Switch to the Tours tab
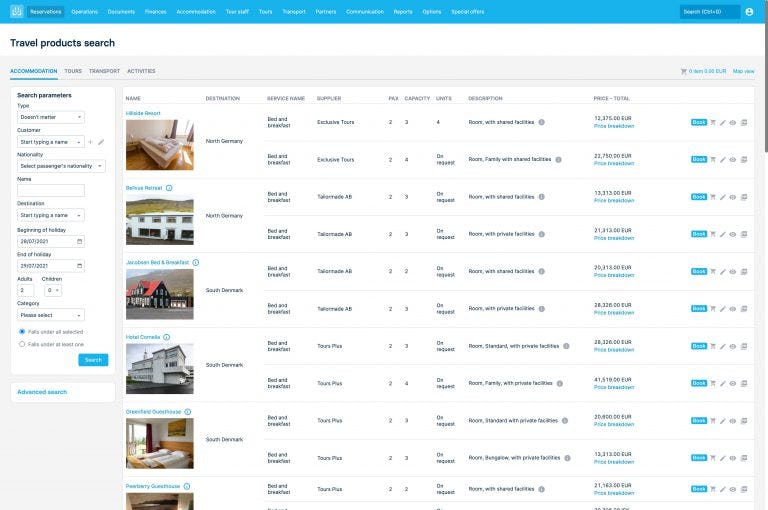 [73, 71]
